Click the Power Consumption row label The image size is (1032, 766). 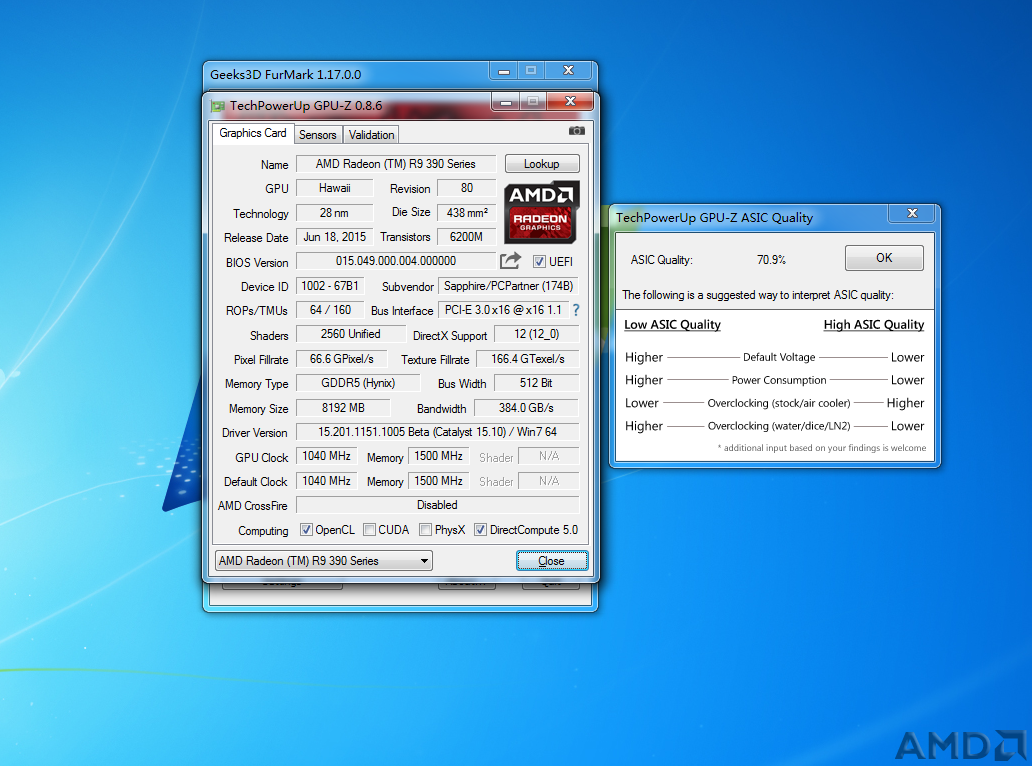(x=779, y=380)
